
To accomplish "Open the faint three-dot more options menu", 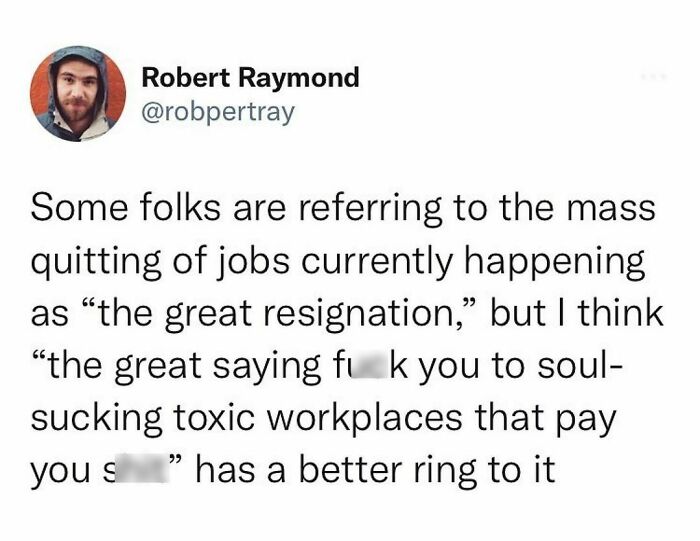I will click(653, 77).
